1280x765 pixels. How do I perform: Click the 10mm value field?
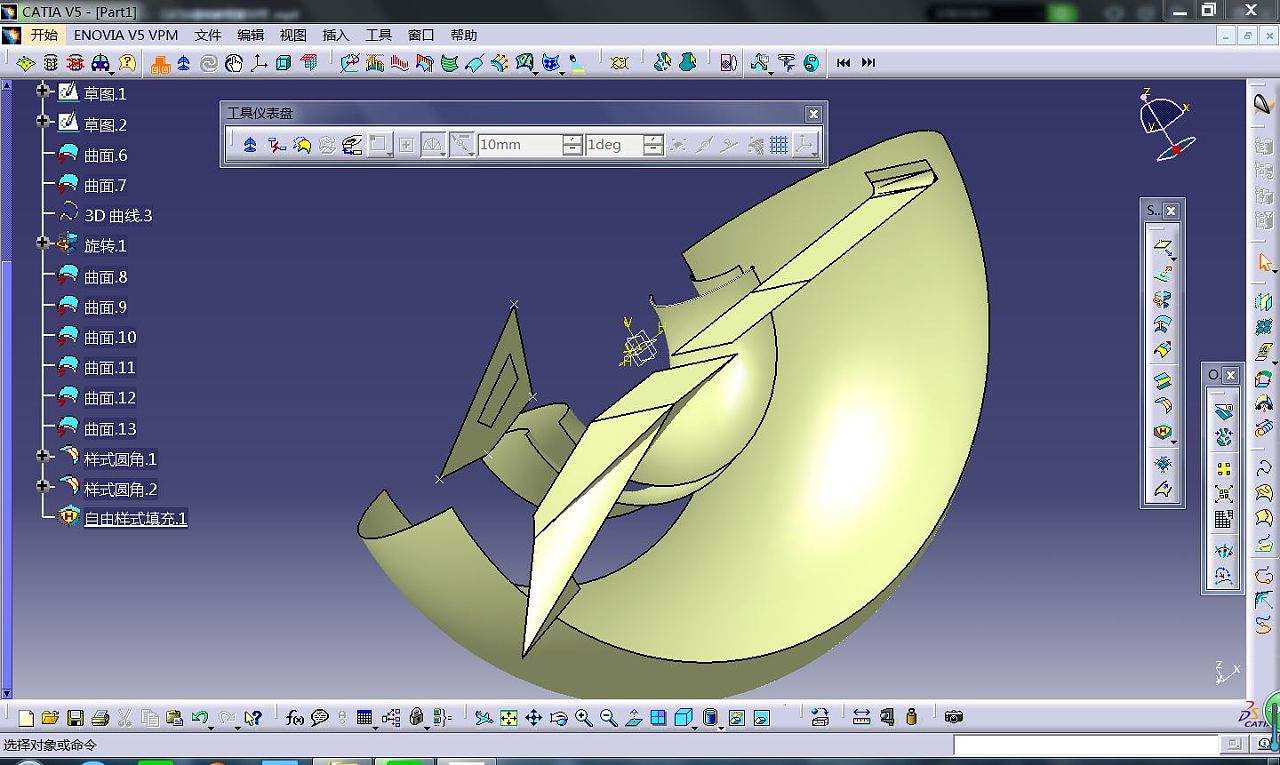[x=518, y=145]
